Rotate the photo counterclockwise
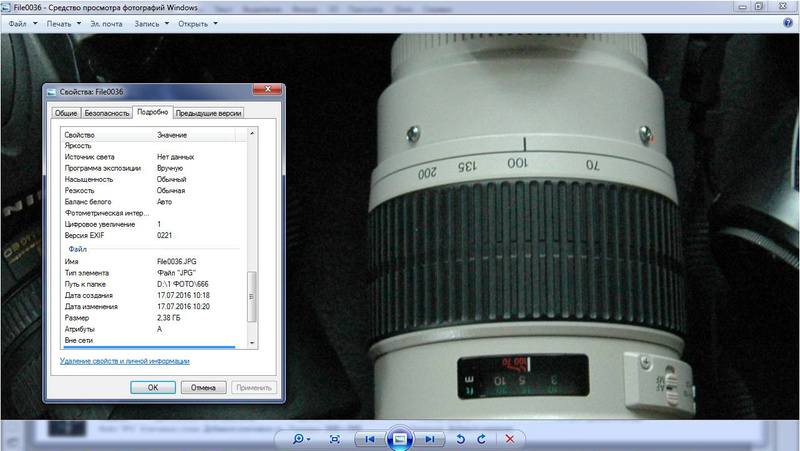 (x=460, y=439)
